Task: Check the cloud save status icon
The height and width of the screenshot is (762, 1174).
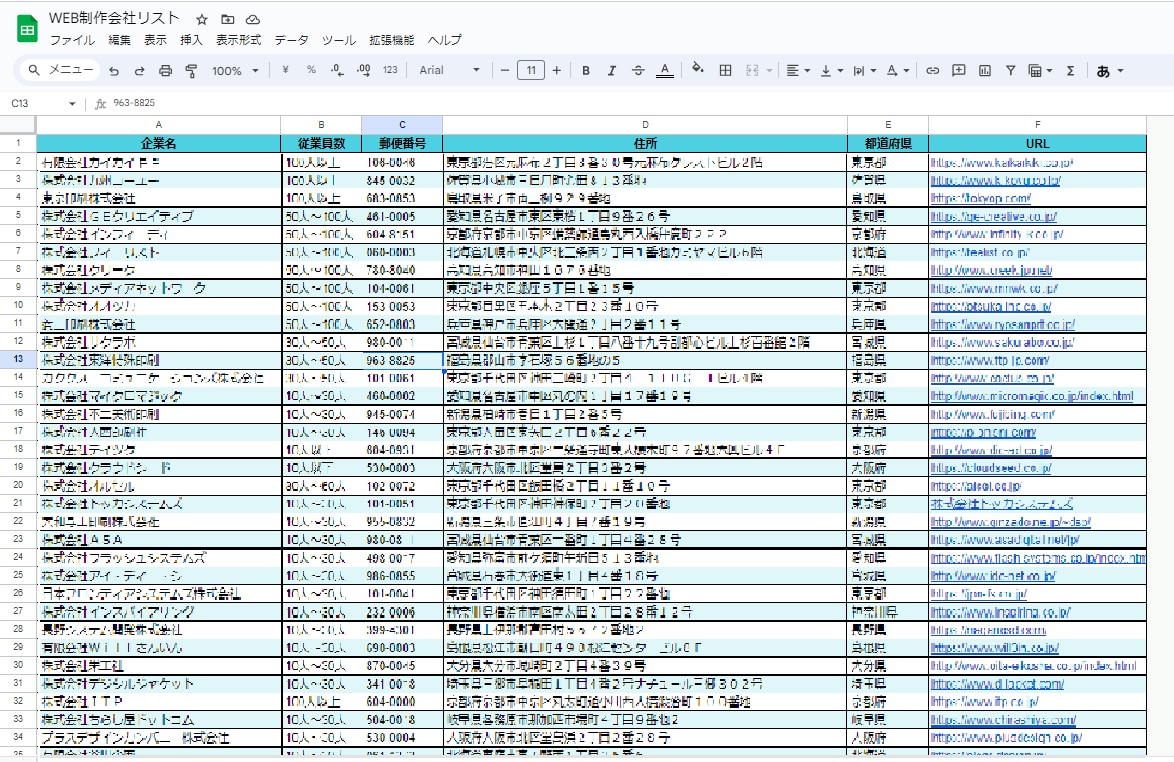Action: 253,19
